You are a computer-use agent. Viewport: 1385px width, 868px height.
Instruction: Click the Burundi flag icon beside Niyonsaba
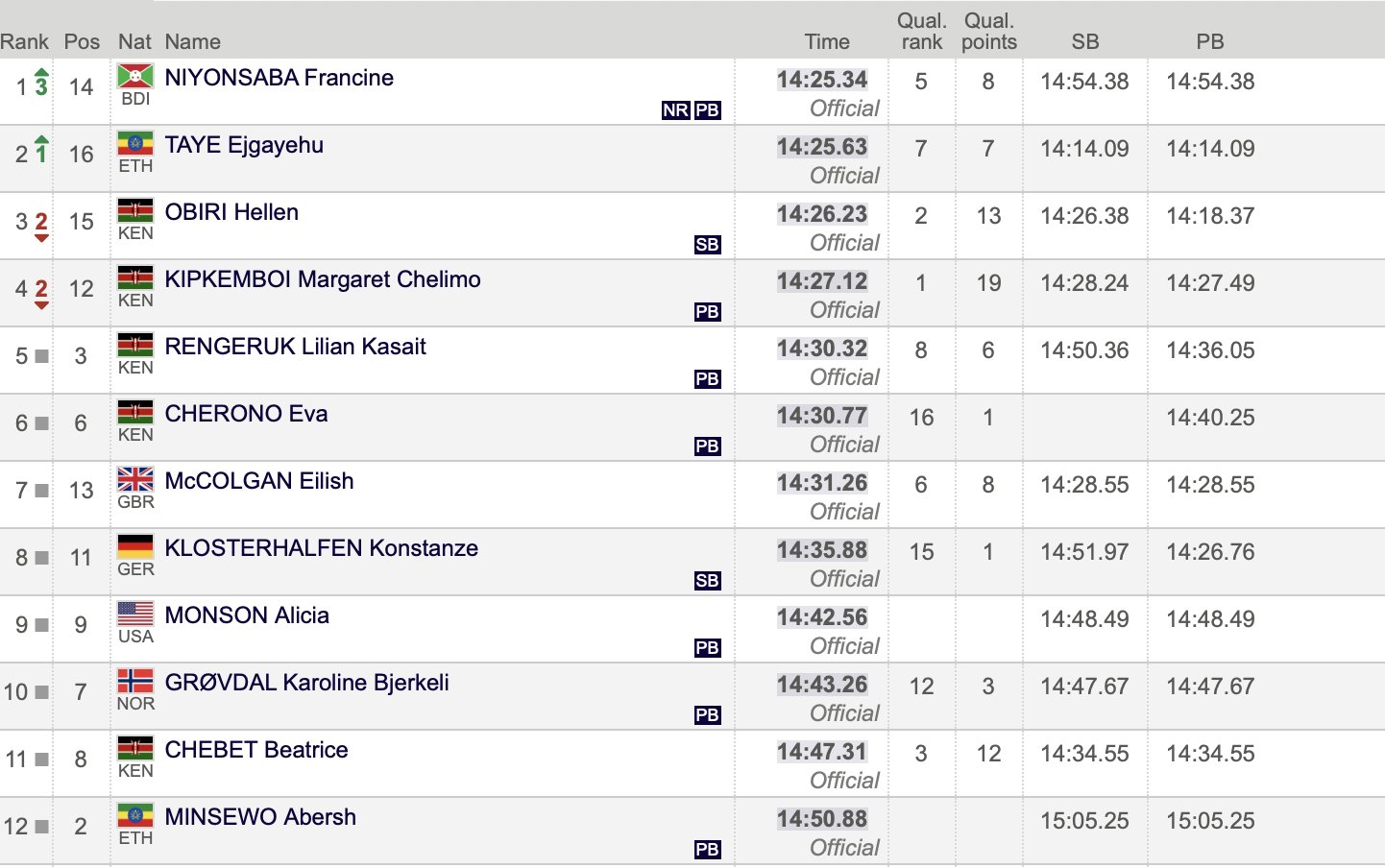(135, 76)
